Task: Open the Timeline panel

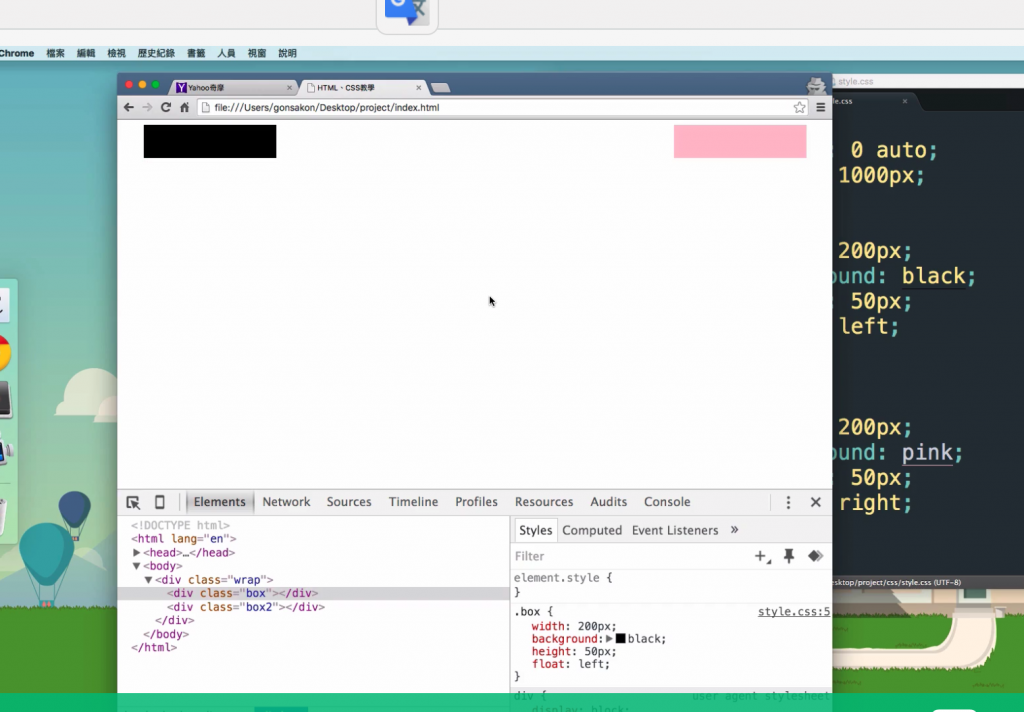Action: [x=413, y=502]
